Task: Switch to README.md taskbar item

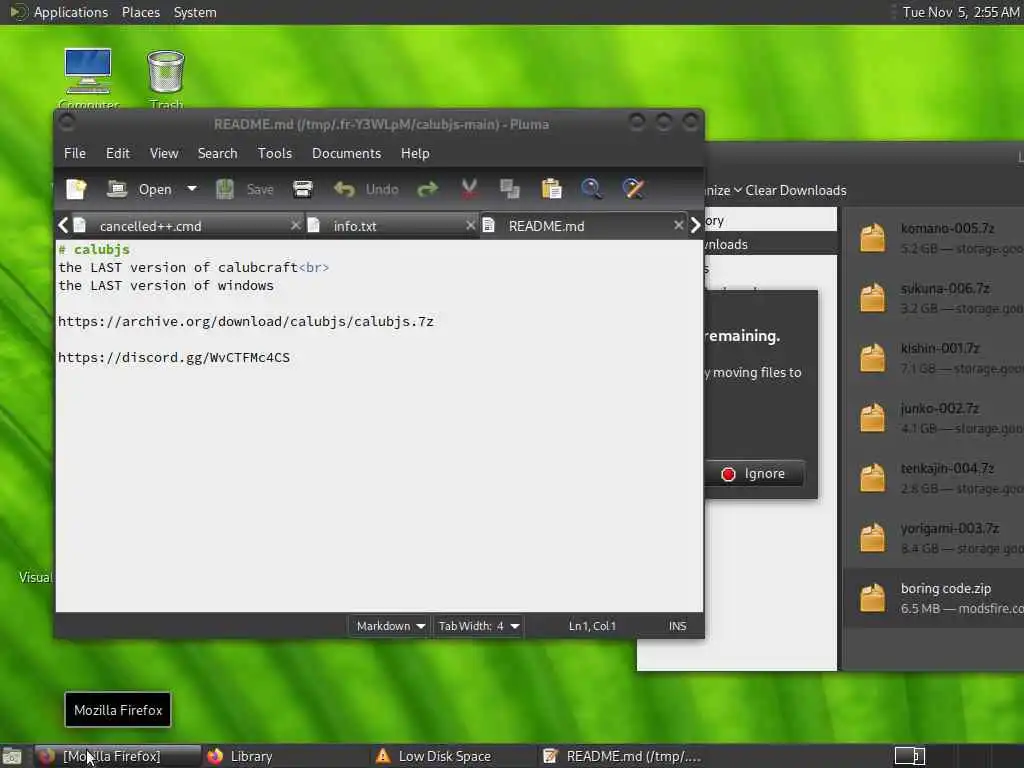Action: tap(622, 756)
